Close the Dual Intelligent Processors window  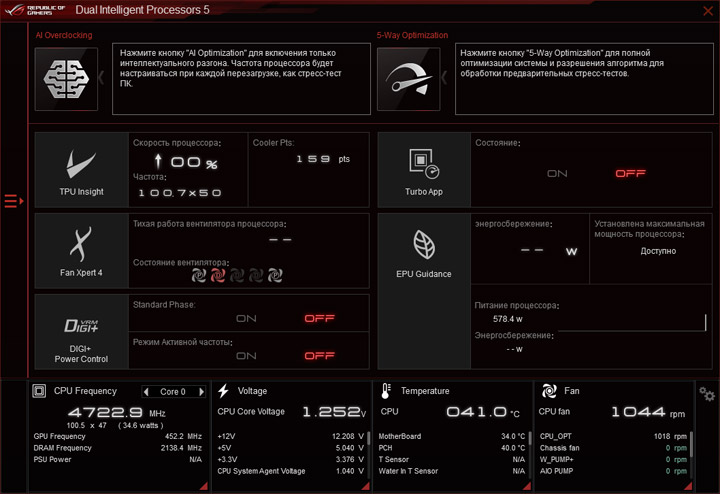[708, 11]
